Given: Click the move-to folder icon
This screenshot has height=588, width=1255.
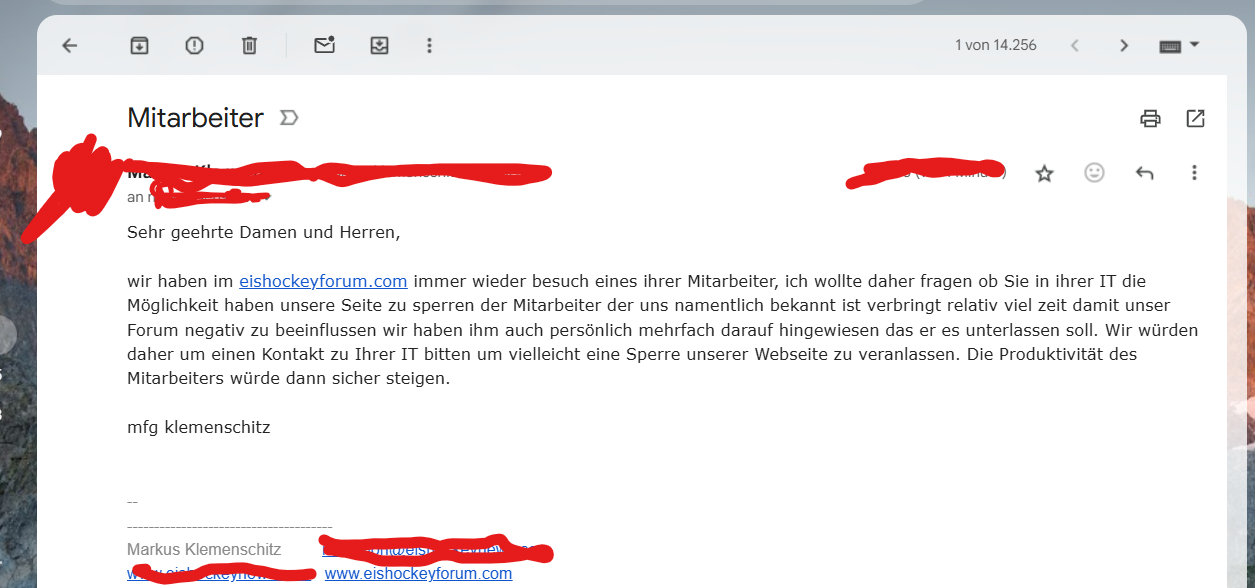Looking at the screenshot, I should point(379,45).
